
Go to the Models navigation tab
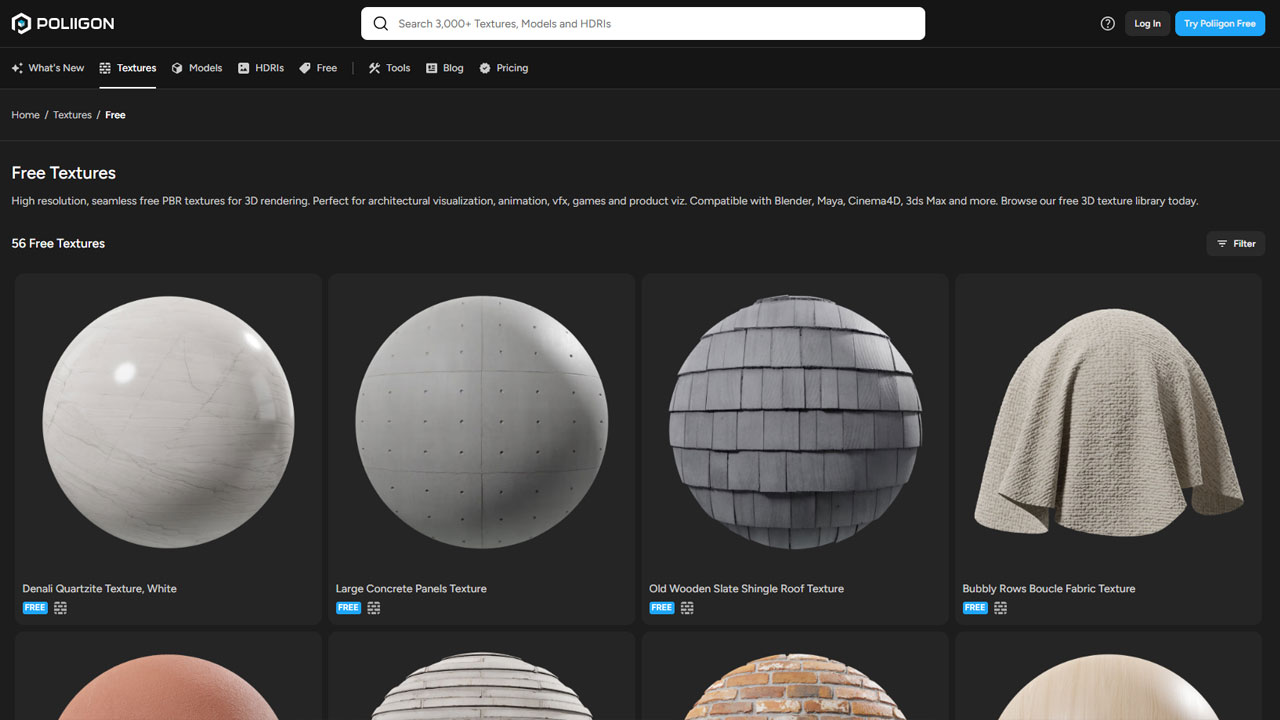[x=197, y=68]
